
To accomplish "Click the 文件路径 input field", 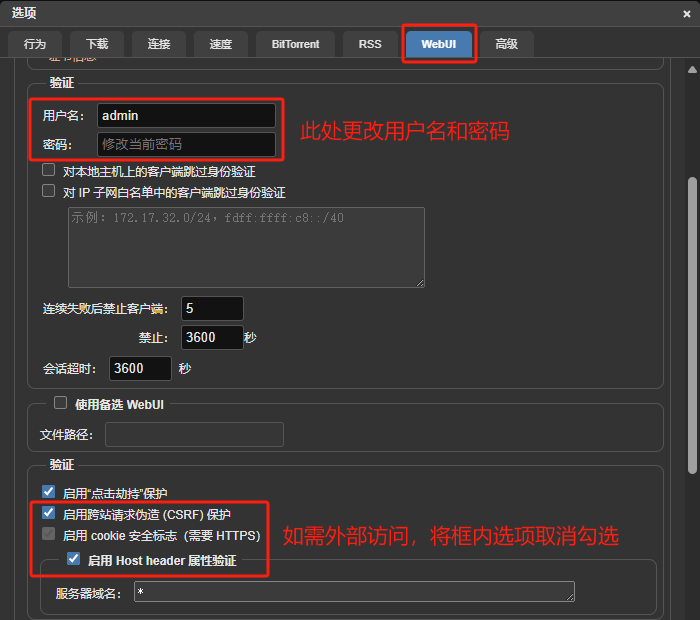I will (194, 434).
